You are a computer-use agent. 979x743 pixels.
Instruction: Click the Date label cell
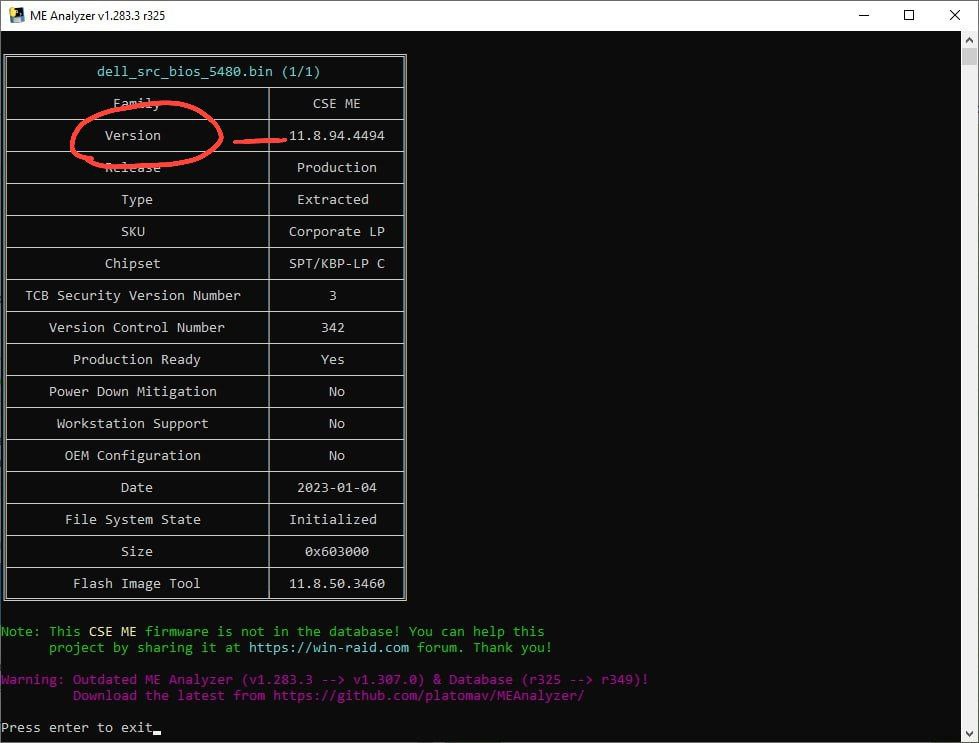(137, 488)
